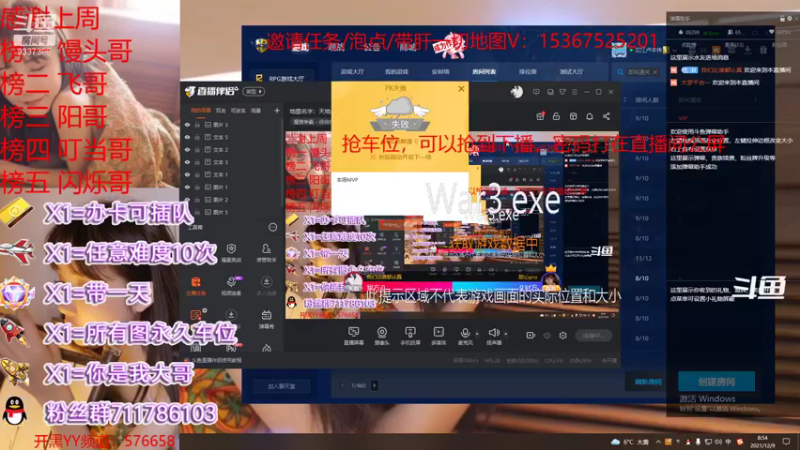The image size is (800, 450).
Task: Click the message icon in title bar
Action: pyautogui.click(x=536, y=92)
